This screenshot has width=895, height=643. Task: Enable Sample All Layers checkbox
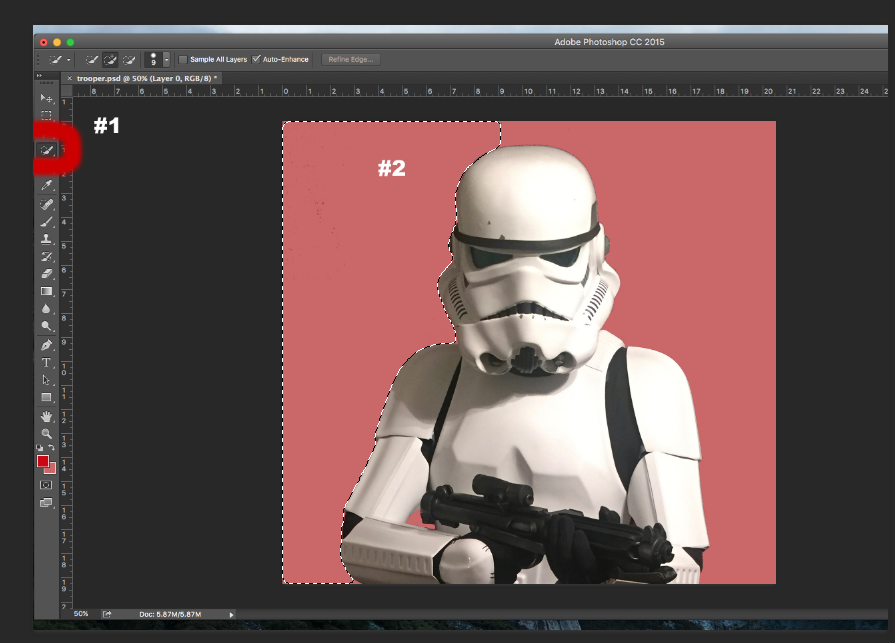click(183, 59)
